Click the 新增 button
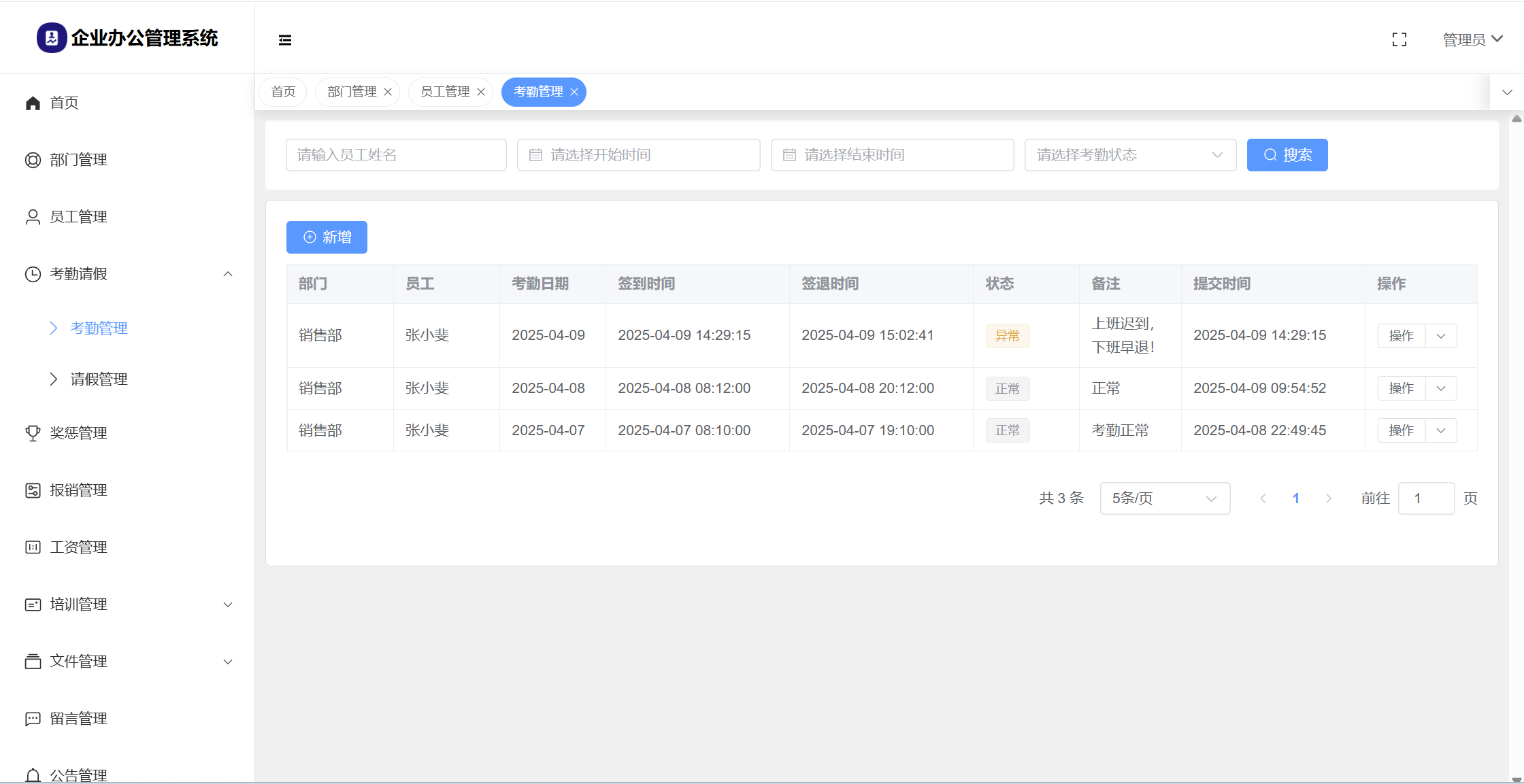Image resolution: width=1524 pixels, height=784 pixels. coord(327,237)
